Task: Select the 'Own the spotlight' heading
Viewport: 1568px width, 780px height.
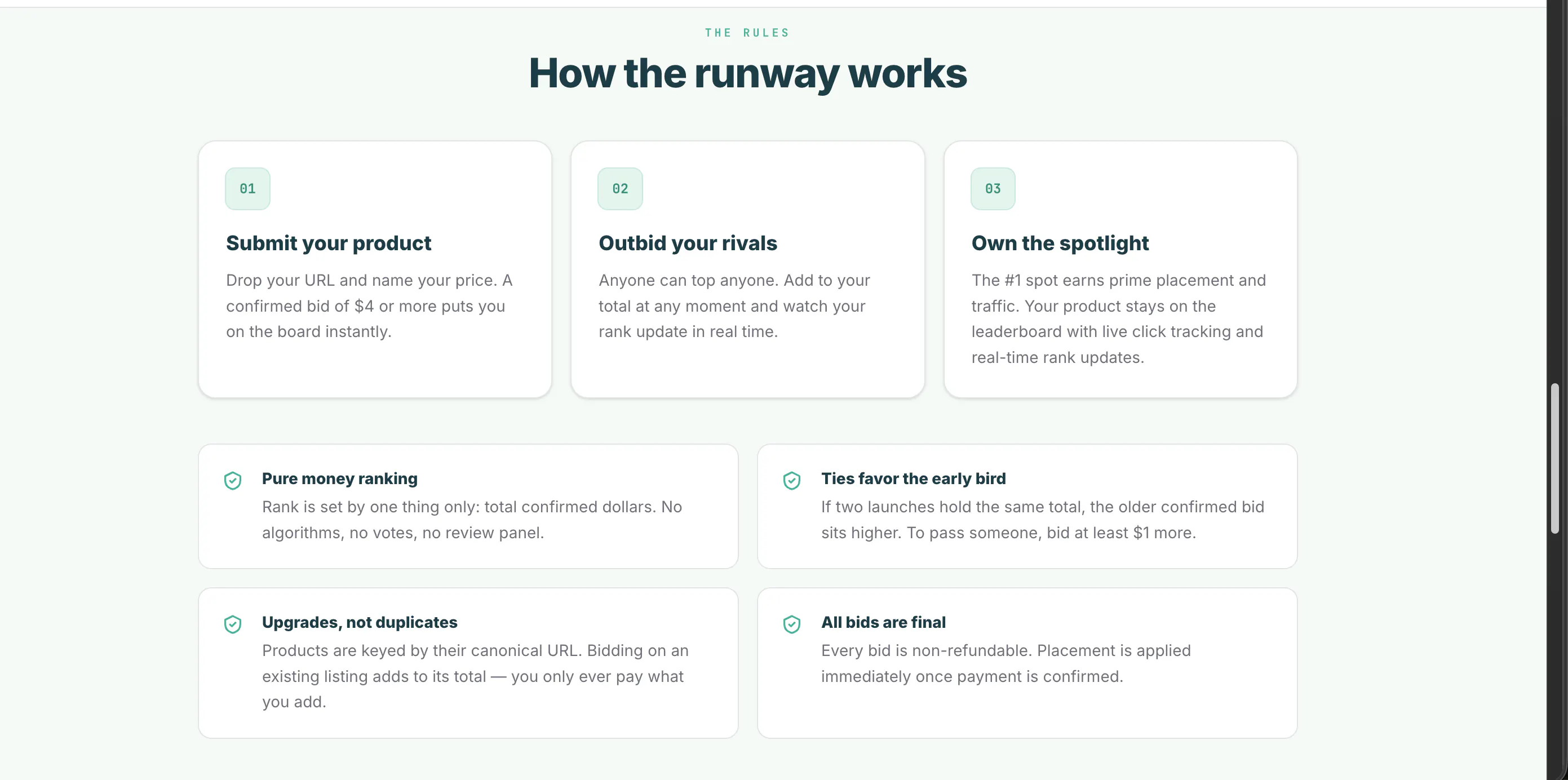Action: [x=1060, y=243]
